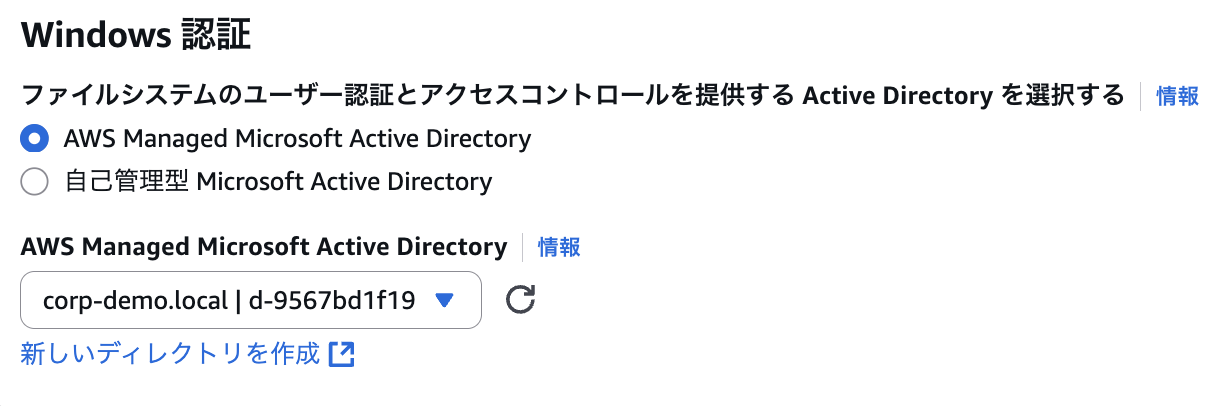Click the external link icon beside 新しいディレクトリを作成
This screenshot has width=1208, height=406.
(342, 354)
